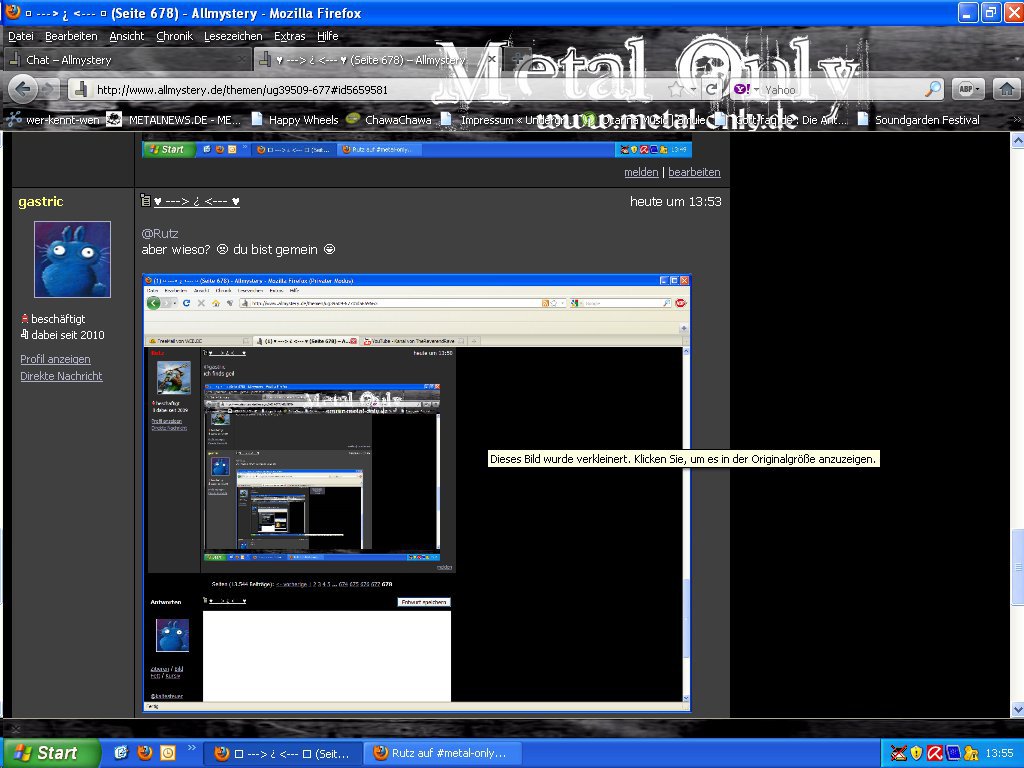Open the new tab plus button

[518, 59]
